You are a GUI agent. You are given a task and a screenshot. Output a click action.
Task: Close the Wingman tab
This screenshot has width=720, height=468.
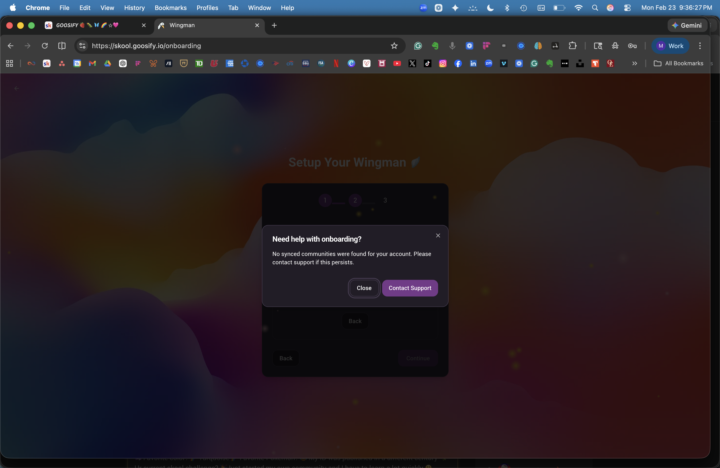tap(257, 25)
